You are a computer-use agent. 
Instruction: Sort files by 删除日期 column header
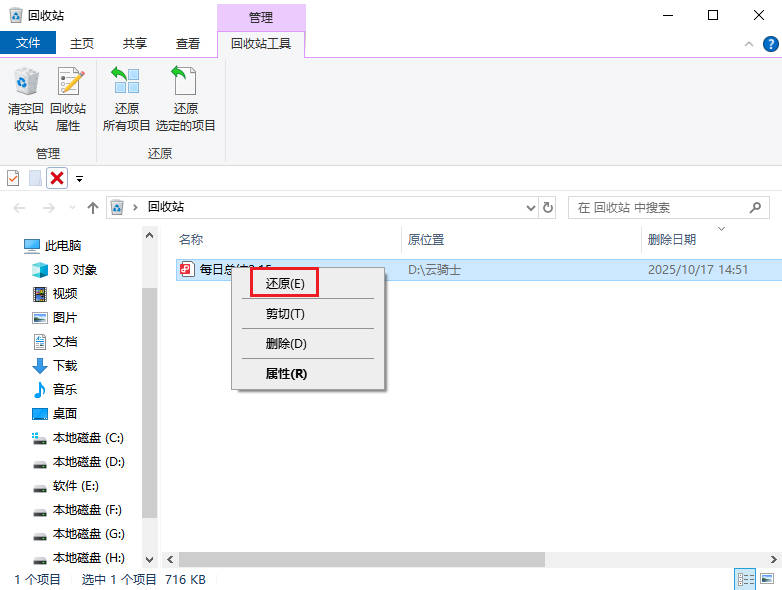tap(672, 240)
